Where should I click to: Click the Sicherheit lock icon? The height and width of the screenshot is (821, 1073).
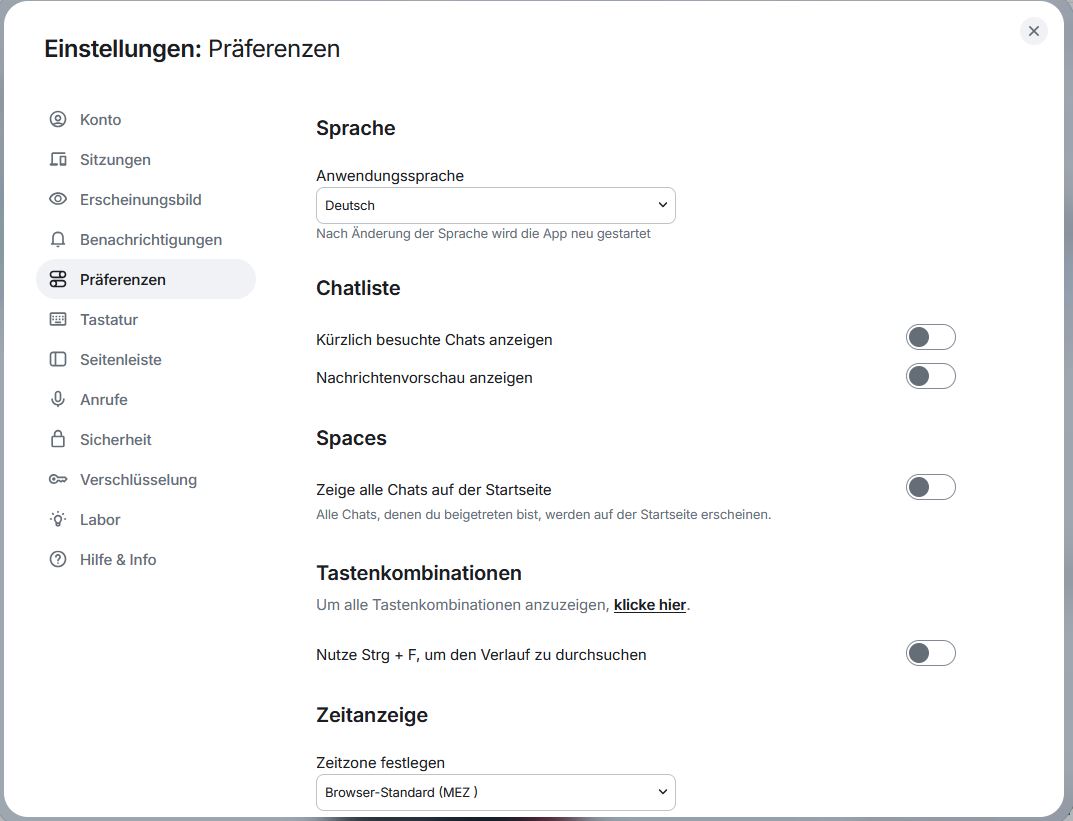[x=58, y=440]
